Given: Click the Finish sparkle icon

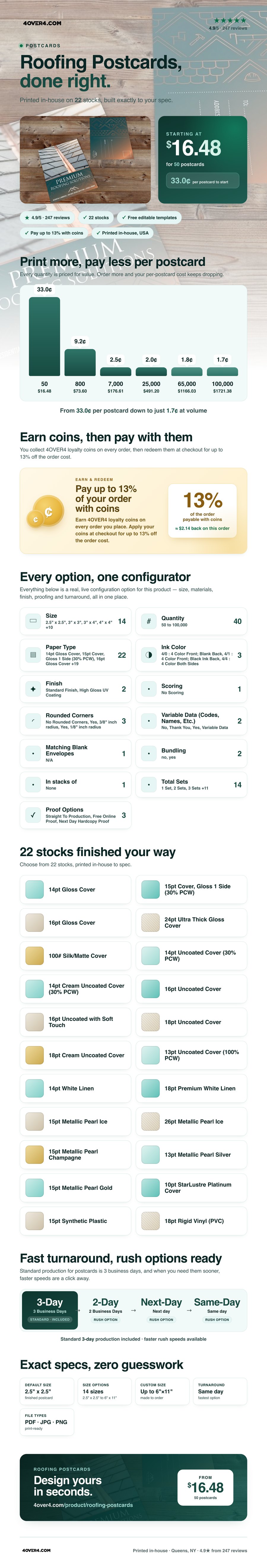Looking at the screenshot, I should tap(33, 689).
